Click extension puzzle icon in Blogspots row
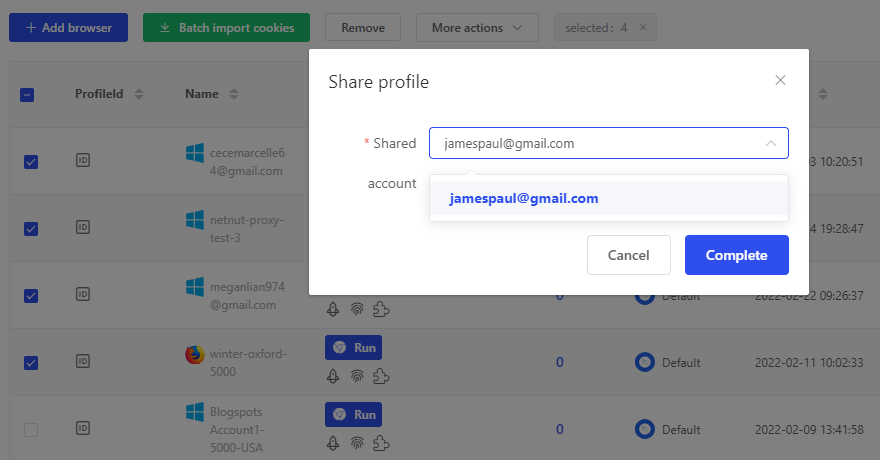Image resolution: width=880 pixels, height=460 pixels. 380,443
